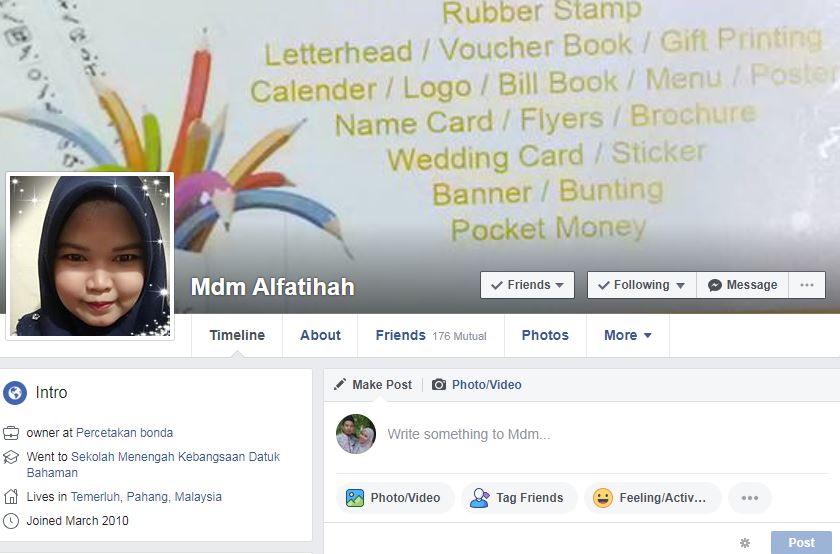Expand the More dropdown tab

pyautogui.click(x=628, y=335)
